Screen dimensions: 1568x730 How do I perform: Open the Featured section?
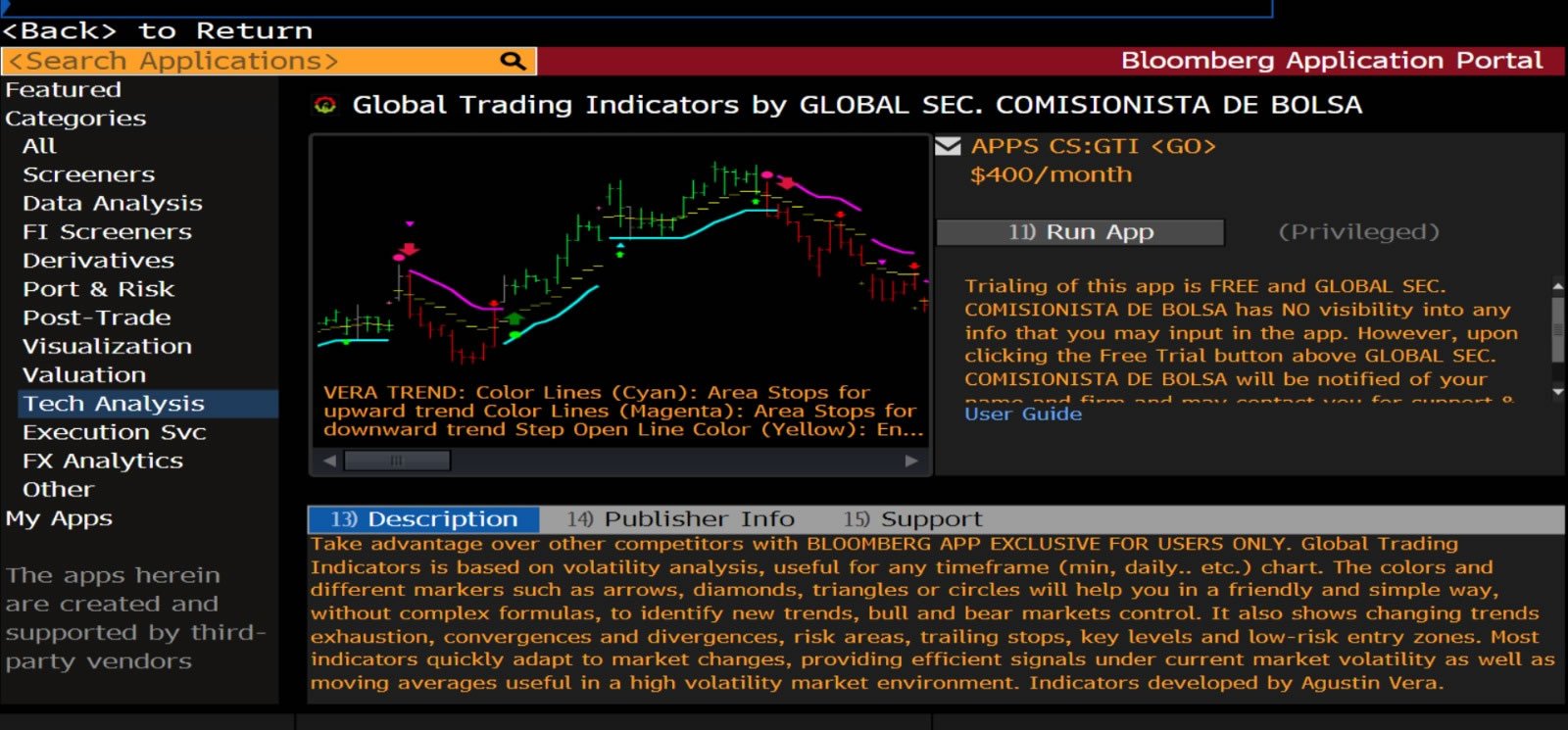tap(63, 89)
